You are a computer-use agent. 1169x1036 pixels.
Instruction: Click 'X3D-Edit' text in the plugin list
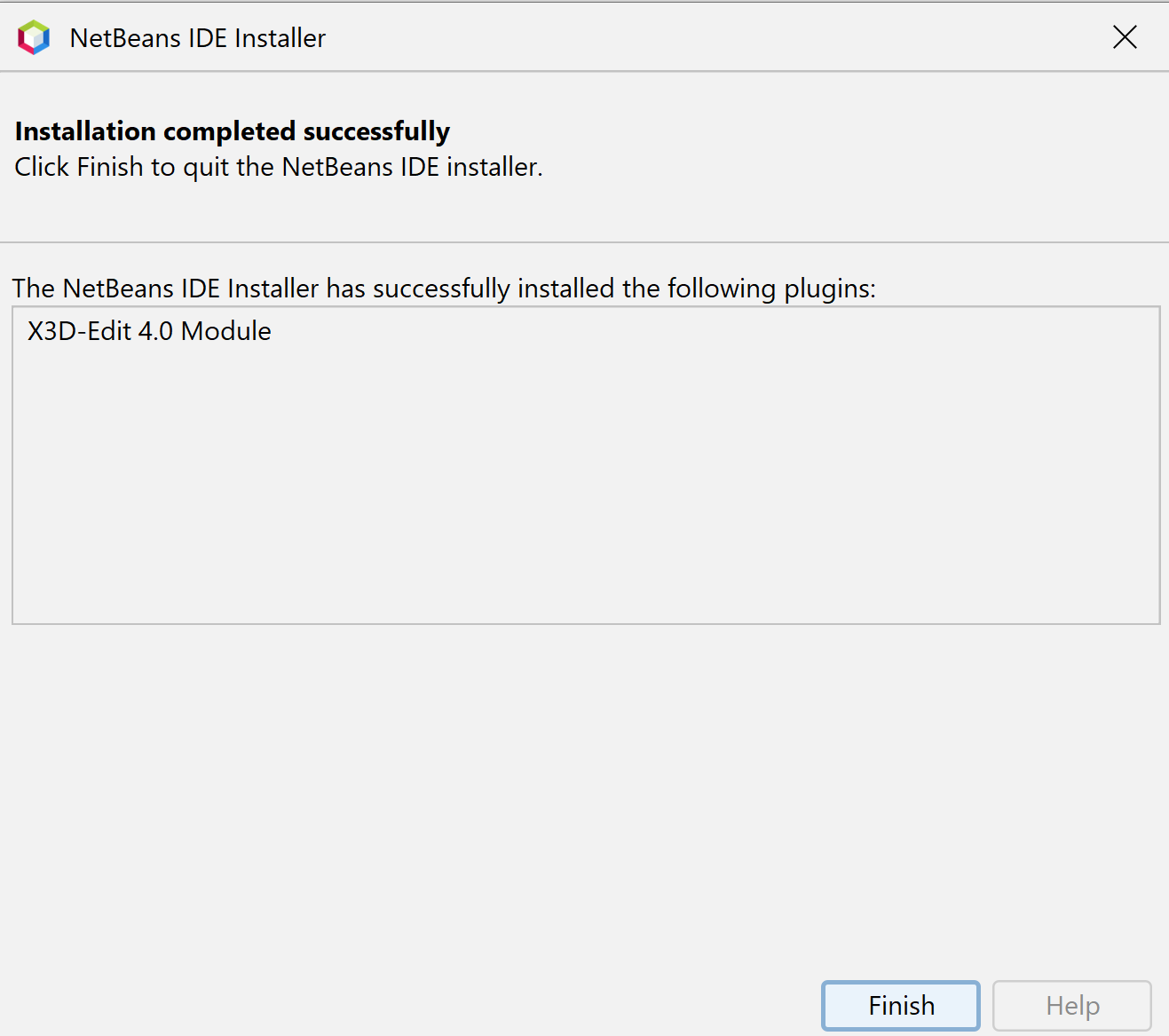80,331
